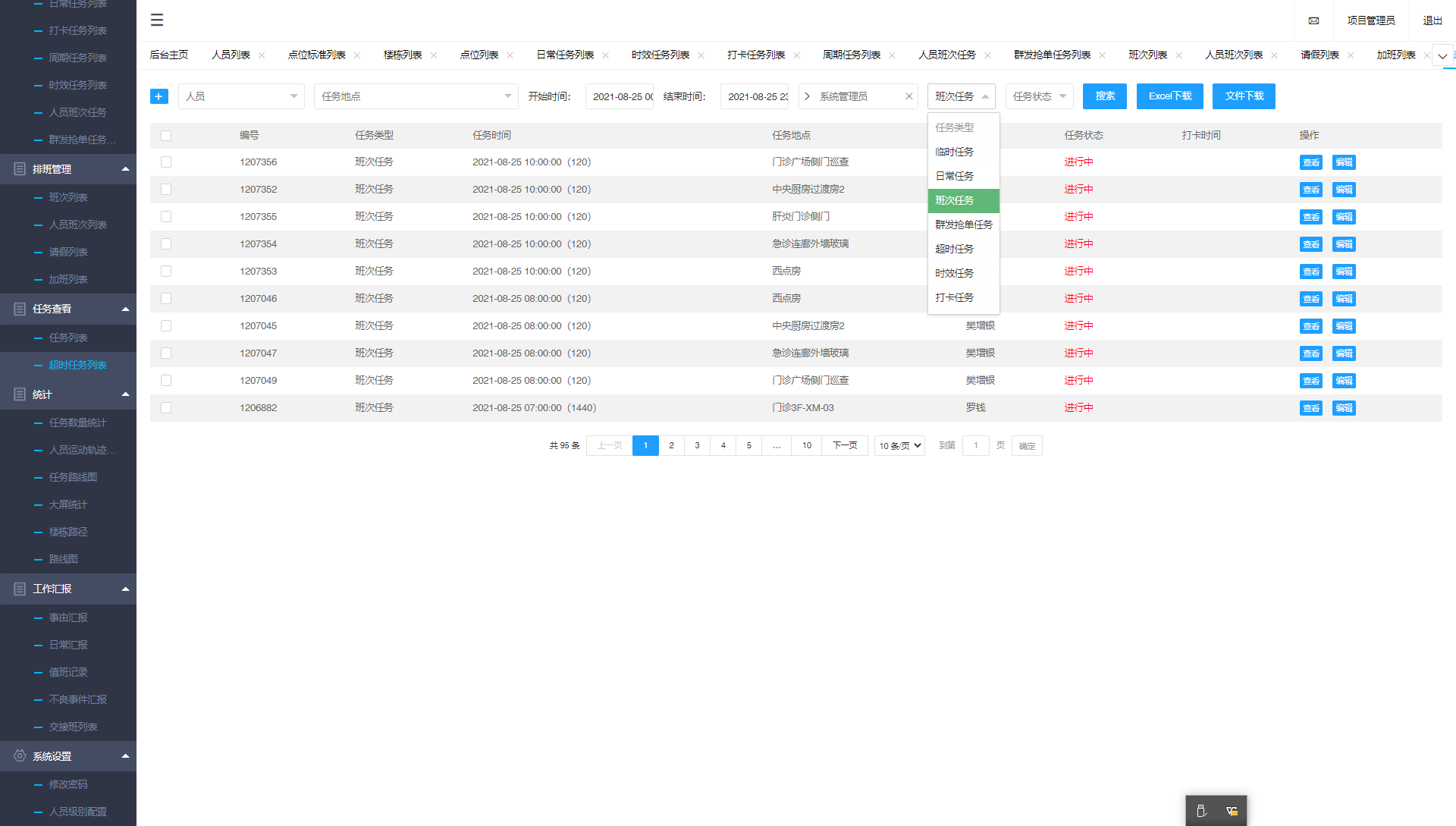
Task: Check the row checkbox for task 1207354
Action: click(166, 244)
